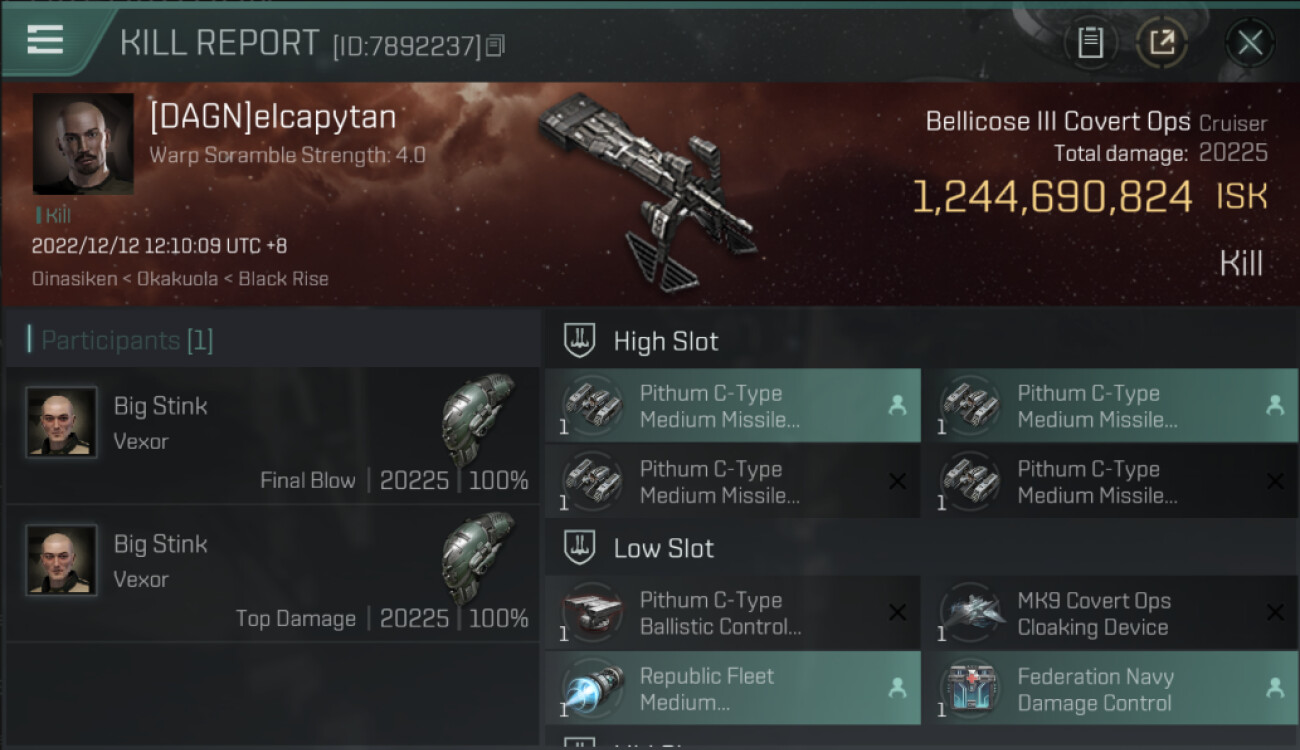Screen dimensions: 1300x750
Task: Open elcapytan's character portrait
Action: (83, 144)
